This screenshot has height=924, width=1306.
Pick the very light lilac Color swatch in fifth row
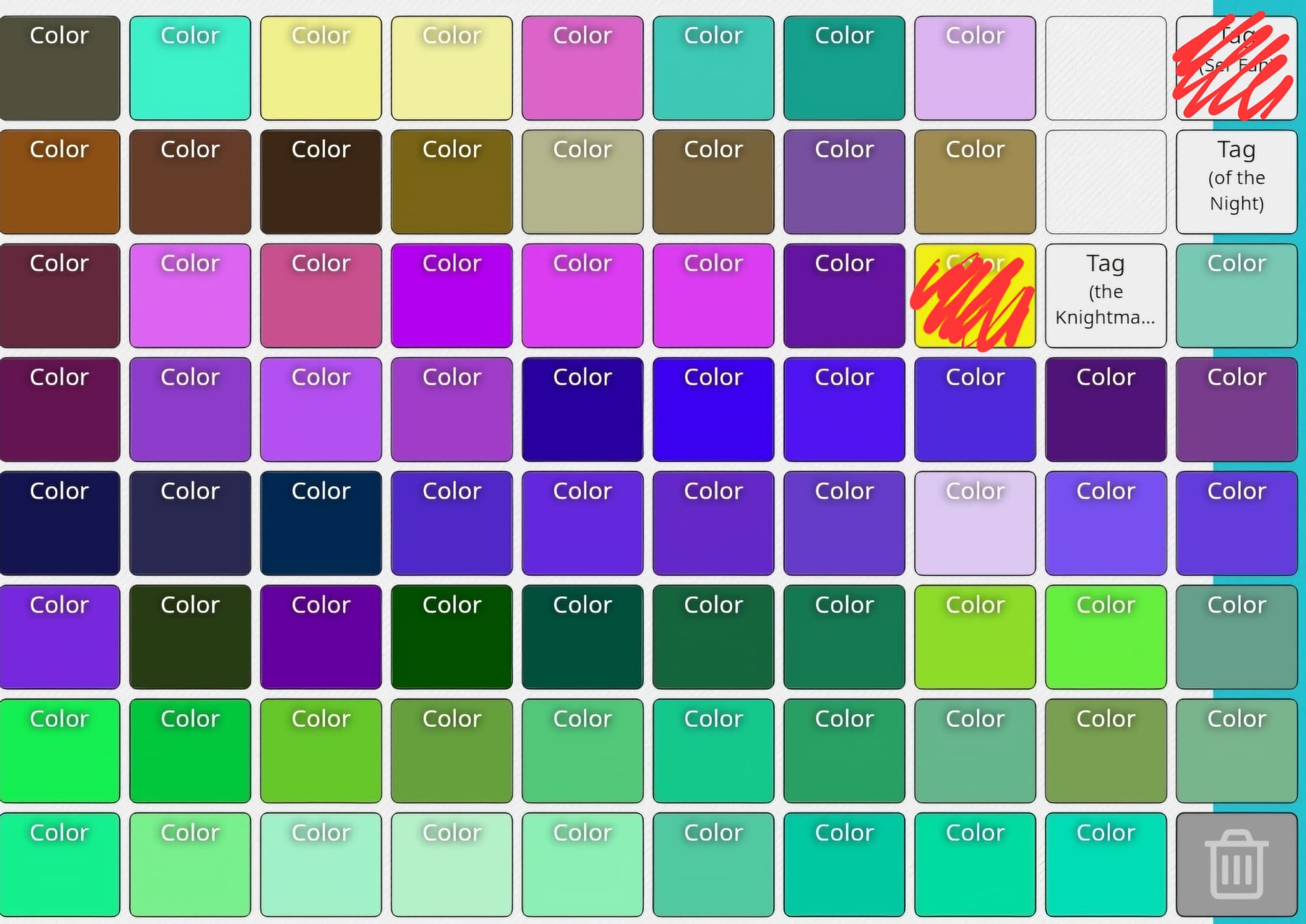975,524
